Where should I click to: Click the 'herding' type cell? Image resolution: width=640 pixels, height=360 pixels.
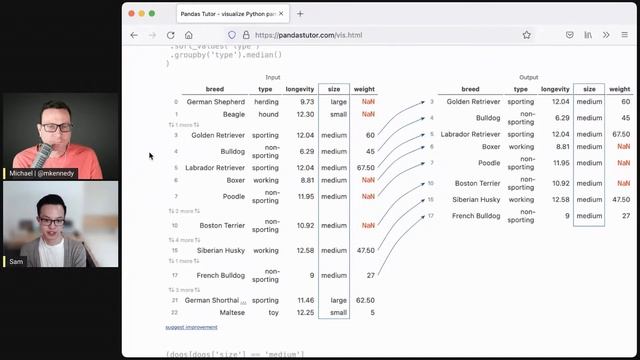[x=266, y=102]
